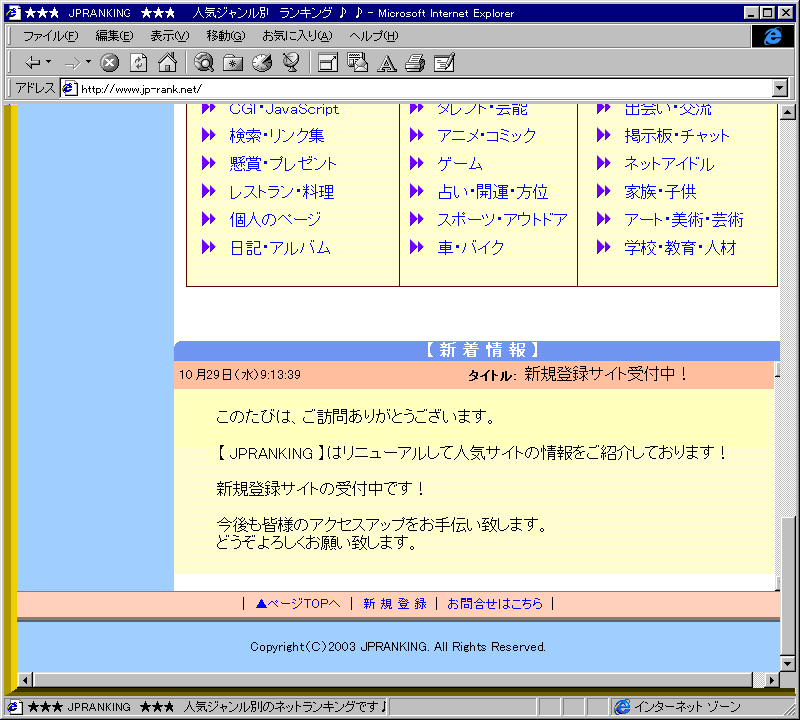Open the 家族・子供 category link
Viewport: 800px width, 720px height.
660,192
